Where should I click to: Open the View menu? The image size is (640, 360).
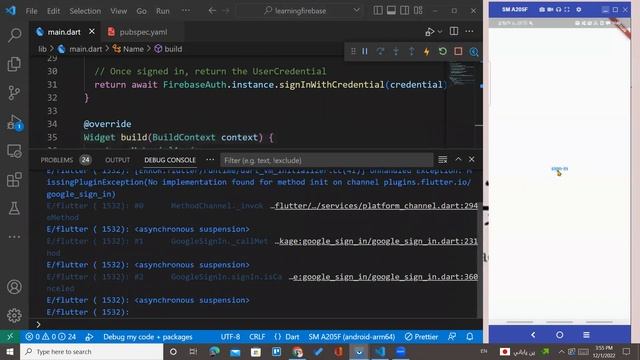(119, 11)
